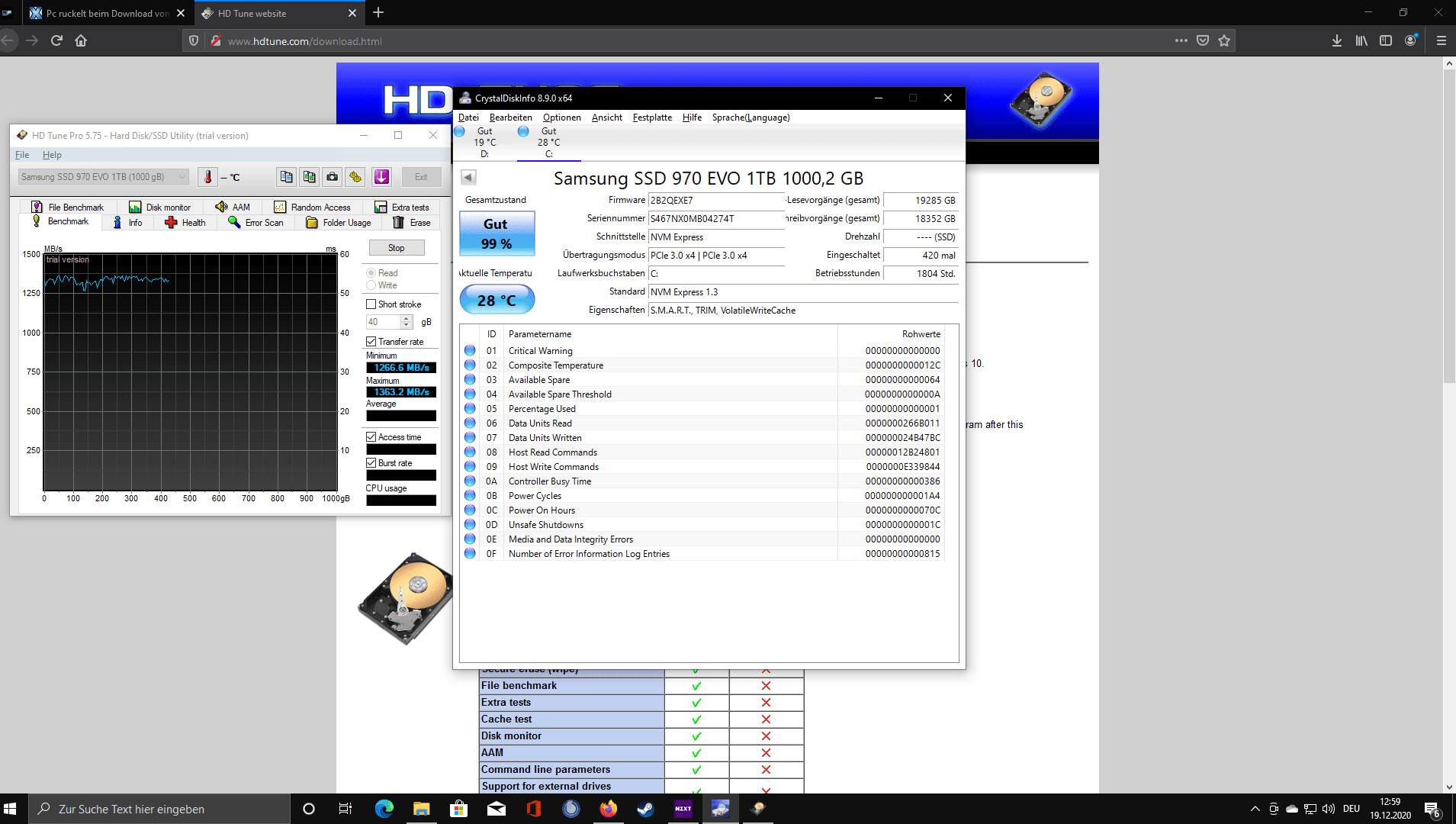Open the Datei menu in CrystalDiskInfo

click(x=468, y=117)
